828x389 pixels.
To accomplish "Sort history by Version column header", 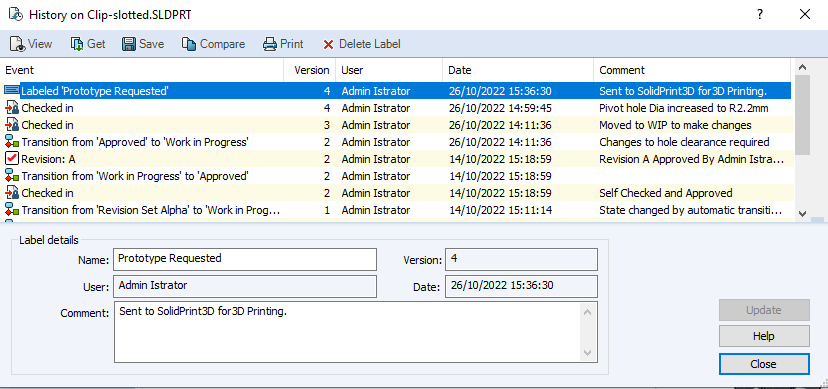I will 309,70.
